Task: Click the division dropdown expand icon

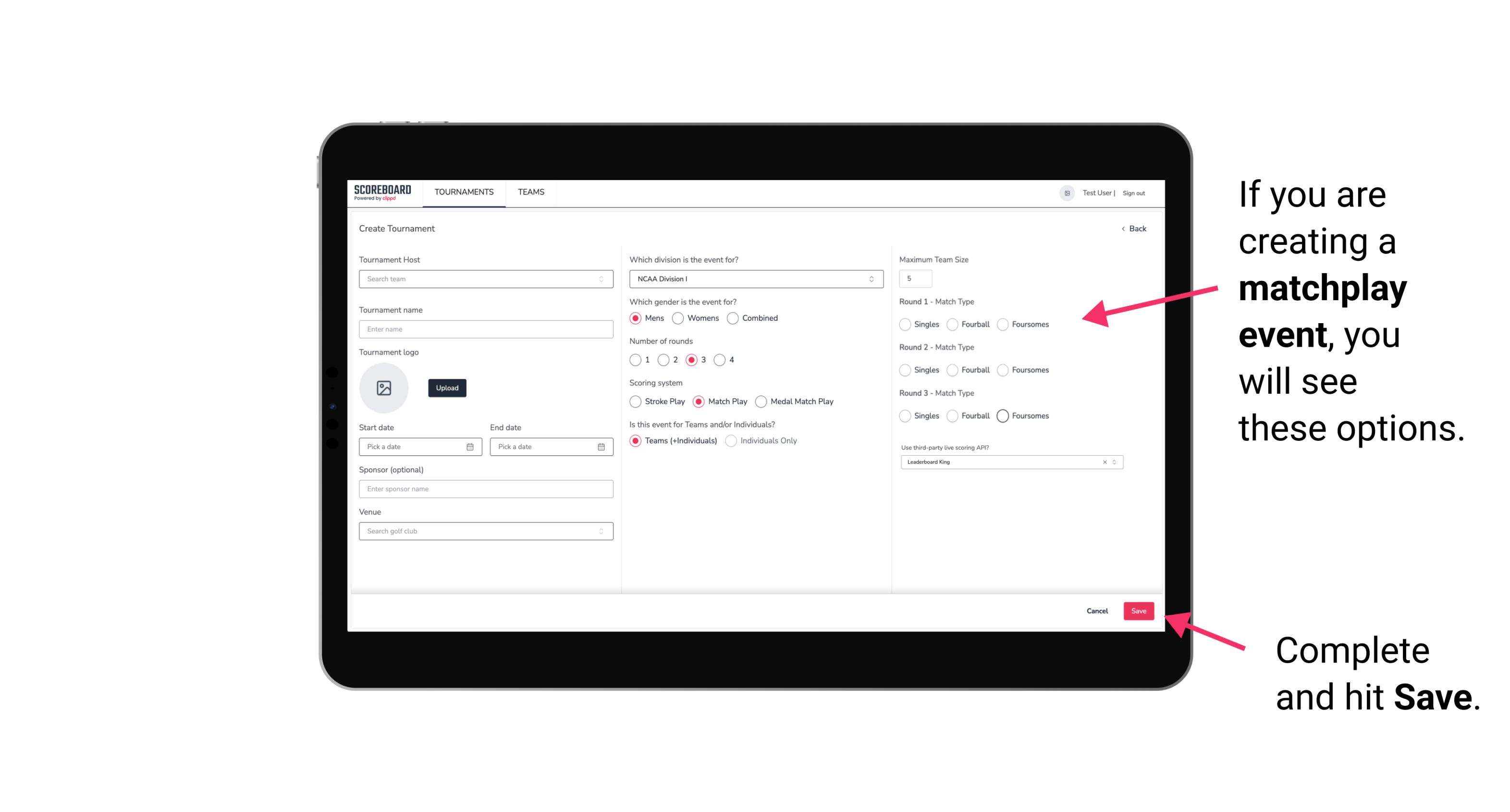Action: (x=871, y=279)
